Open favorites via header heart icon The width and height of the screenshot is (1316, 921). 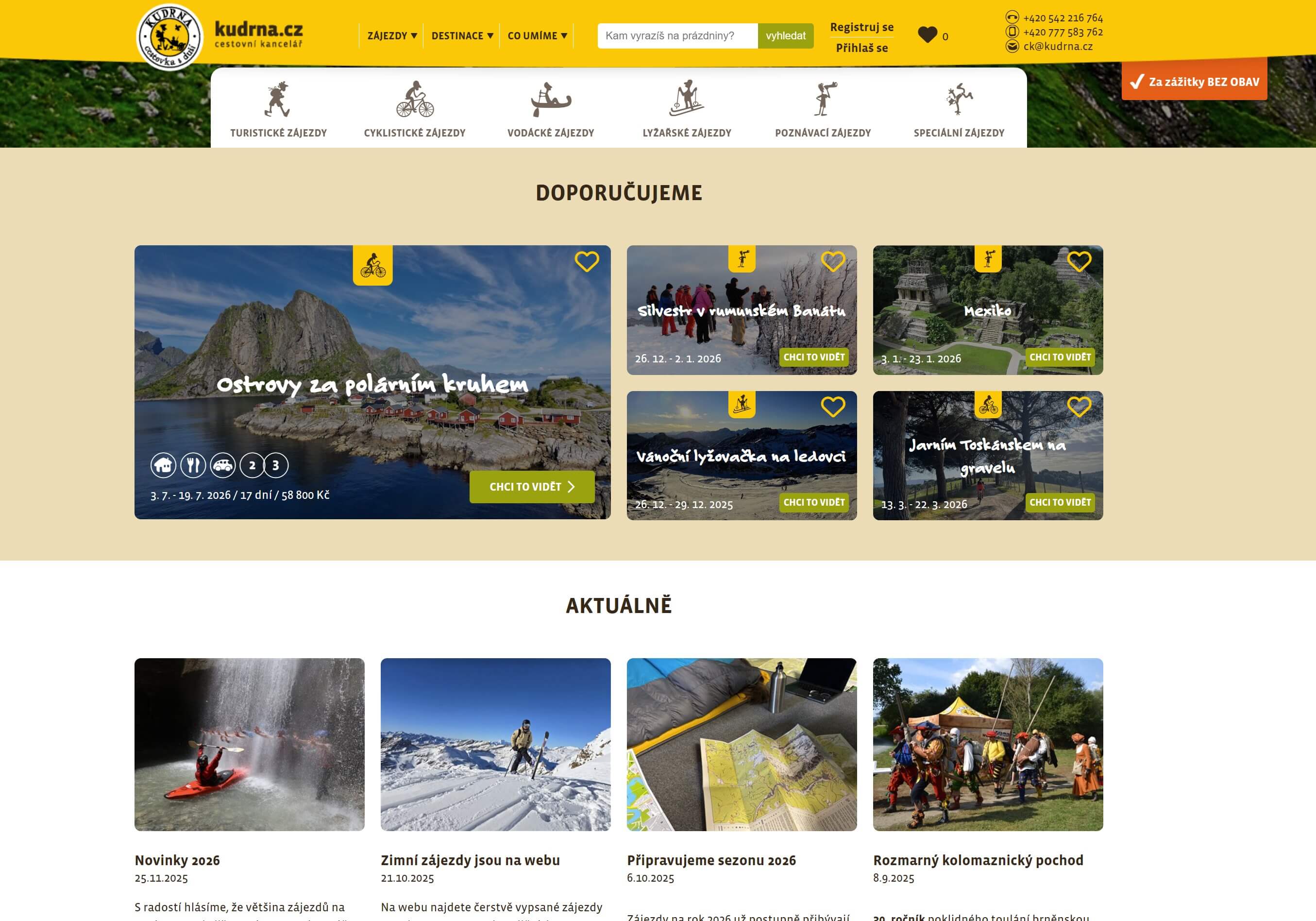coord(927,35)
